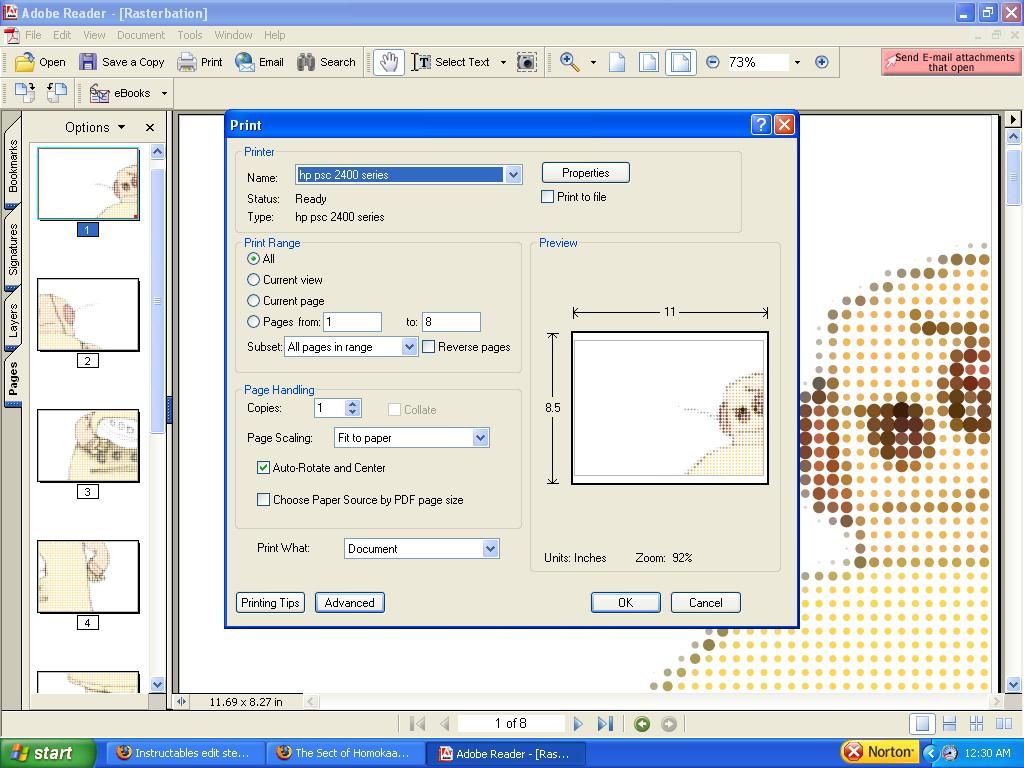
Task: Click the Email toolbar icon
Action: (x=244, y=62)
